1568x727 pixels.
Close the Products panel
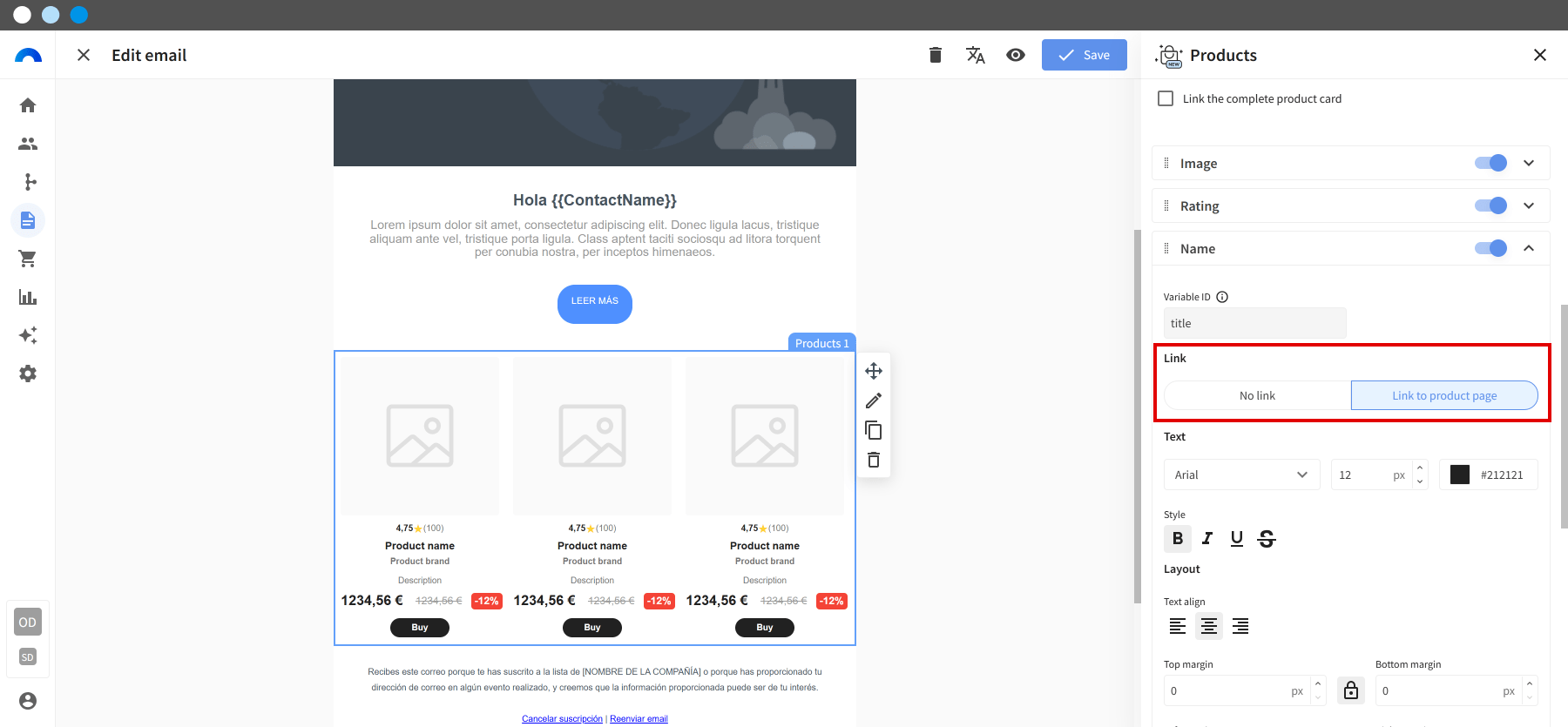[1540, 55]
